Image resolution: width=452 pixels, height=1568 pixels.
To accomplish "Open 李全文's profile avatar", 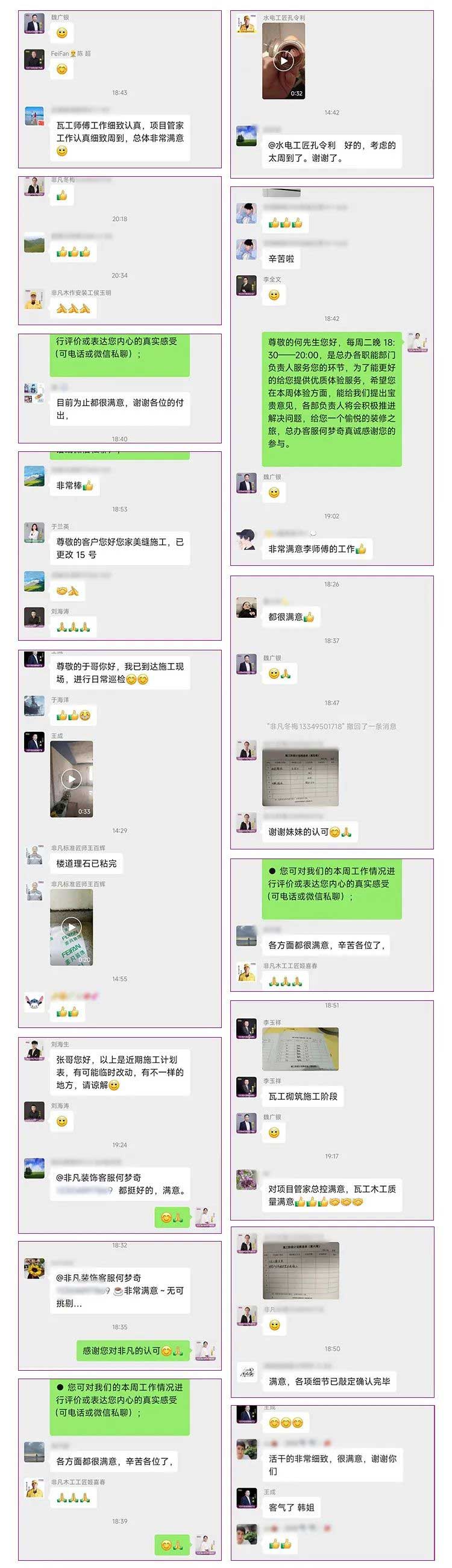I will pyautogui.click(x=246, y=285).
